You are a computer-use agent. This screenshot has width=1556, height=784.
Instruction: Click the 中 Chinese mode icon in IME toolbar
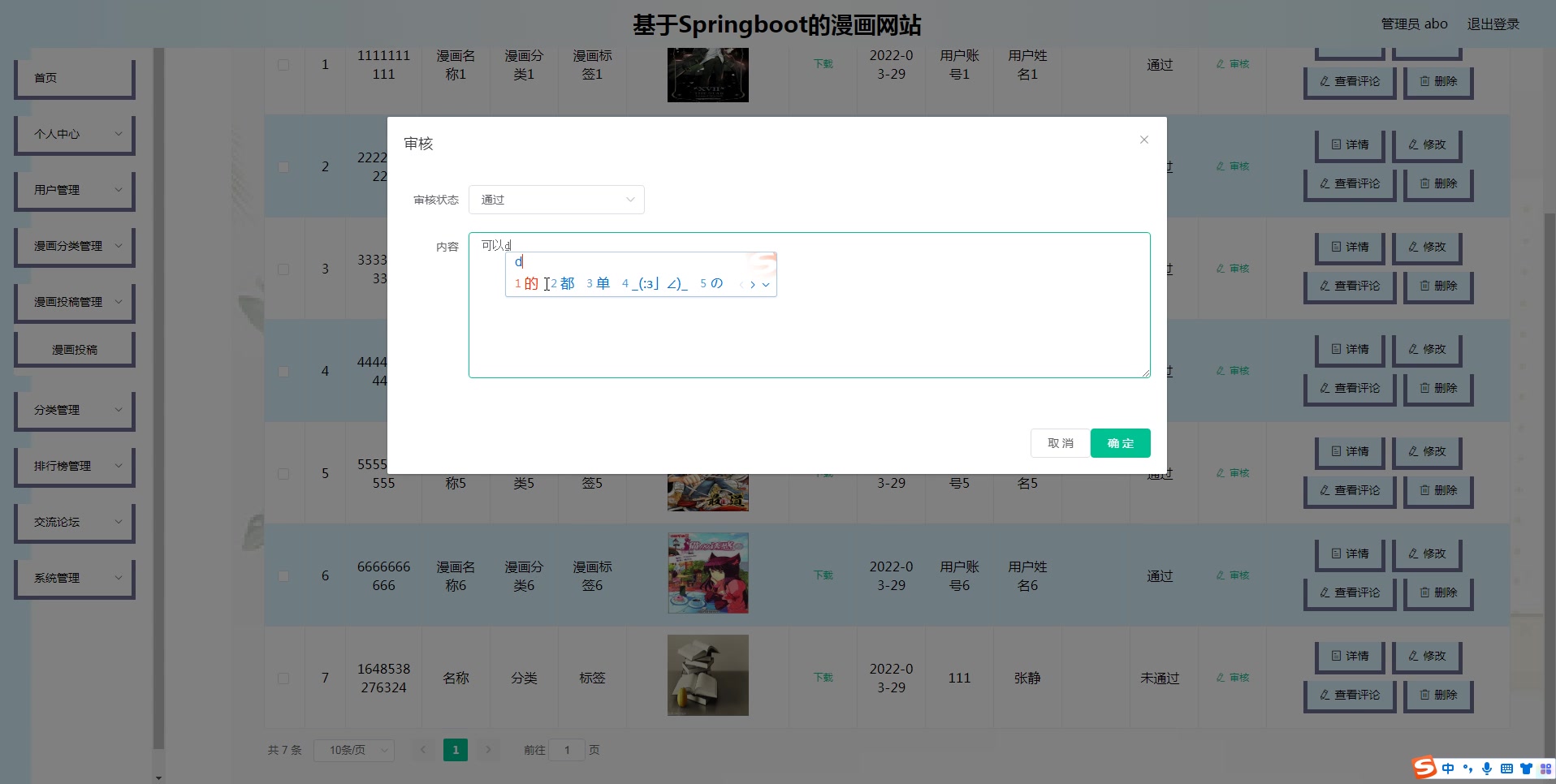(1448, 769)
